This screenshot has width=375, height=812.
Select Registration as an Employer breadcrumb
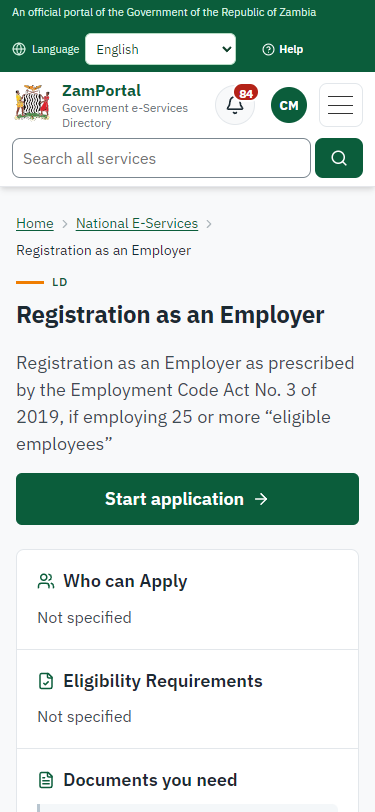[104, 251]
